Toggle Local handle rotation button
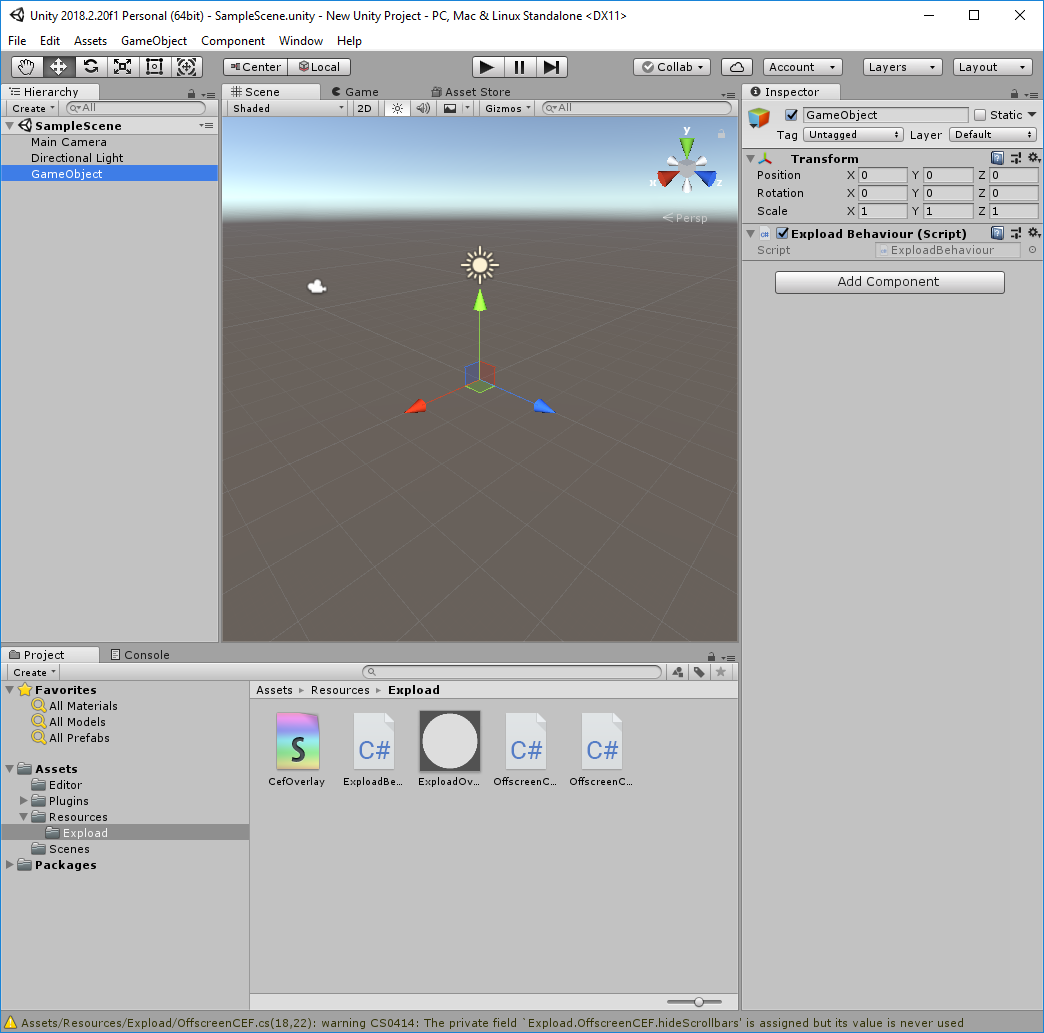The width and height of the screenshot is (1044, 1033). [x=319, y=67]
